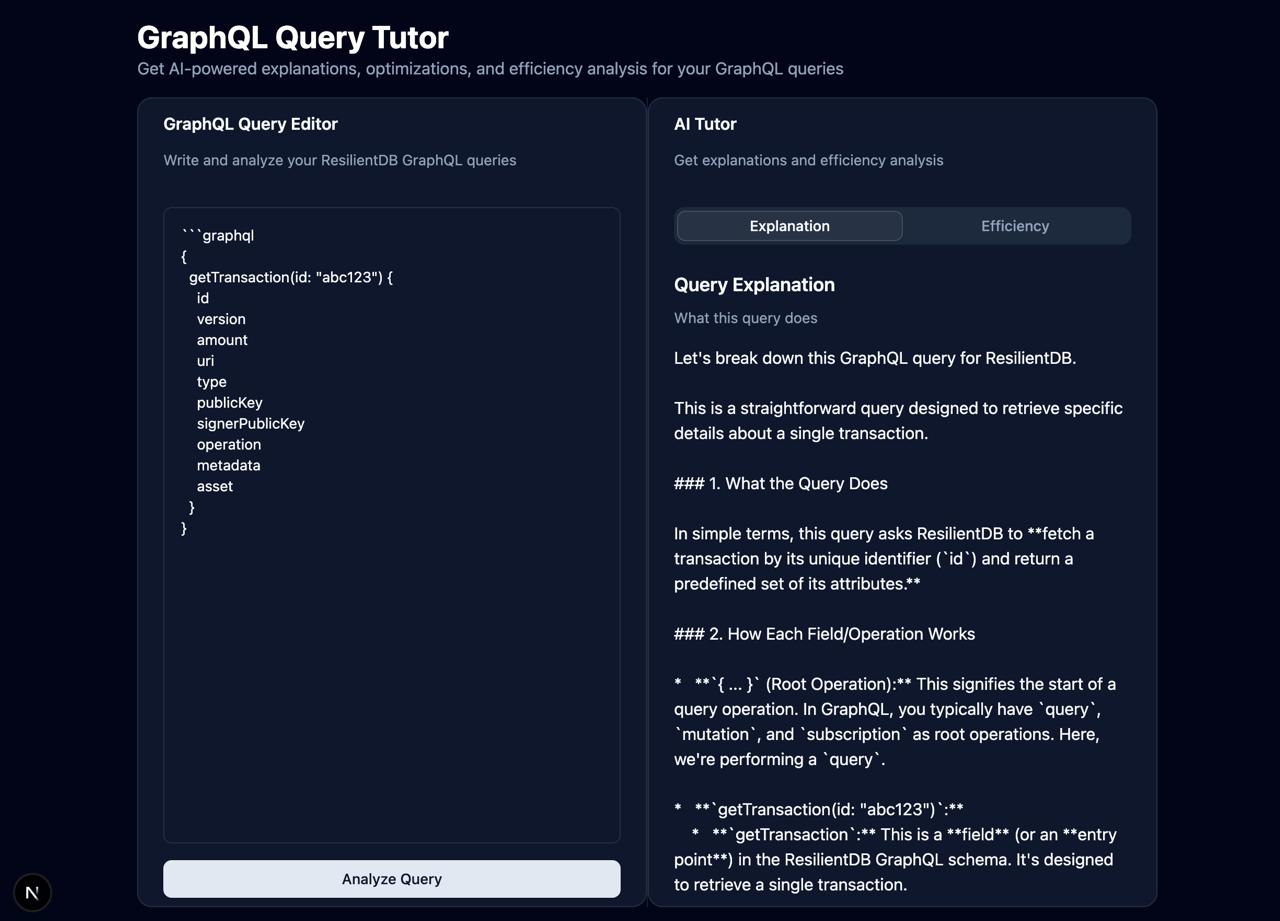The image size is (1280, 921).
Task: Click the publicKey field in the editor
Action: tap(229, 403)
